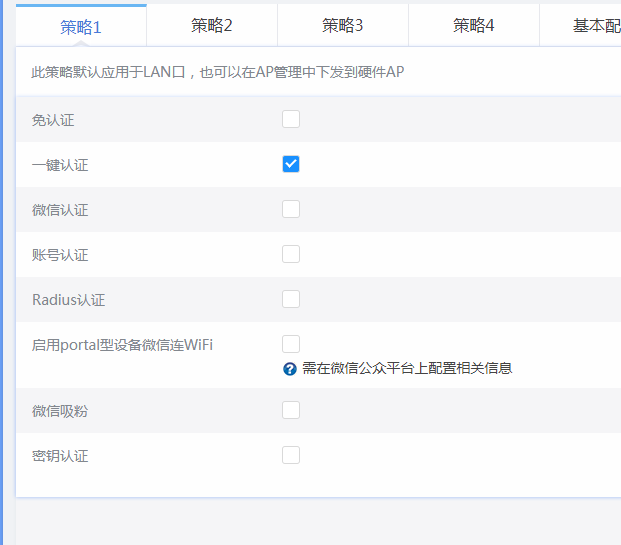Click the 启用portal型设备微信连WiFi label
Image resolution: width=621 pixels, height=545 pixels.
click(x=122, y=345)
